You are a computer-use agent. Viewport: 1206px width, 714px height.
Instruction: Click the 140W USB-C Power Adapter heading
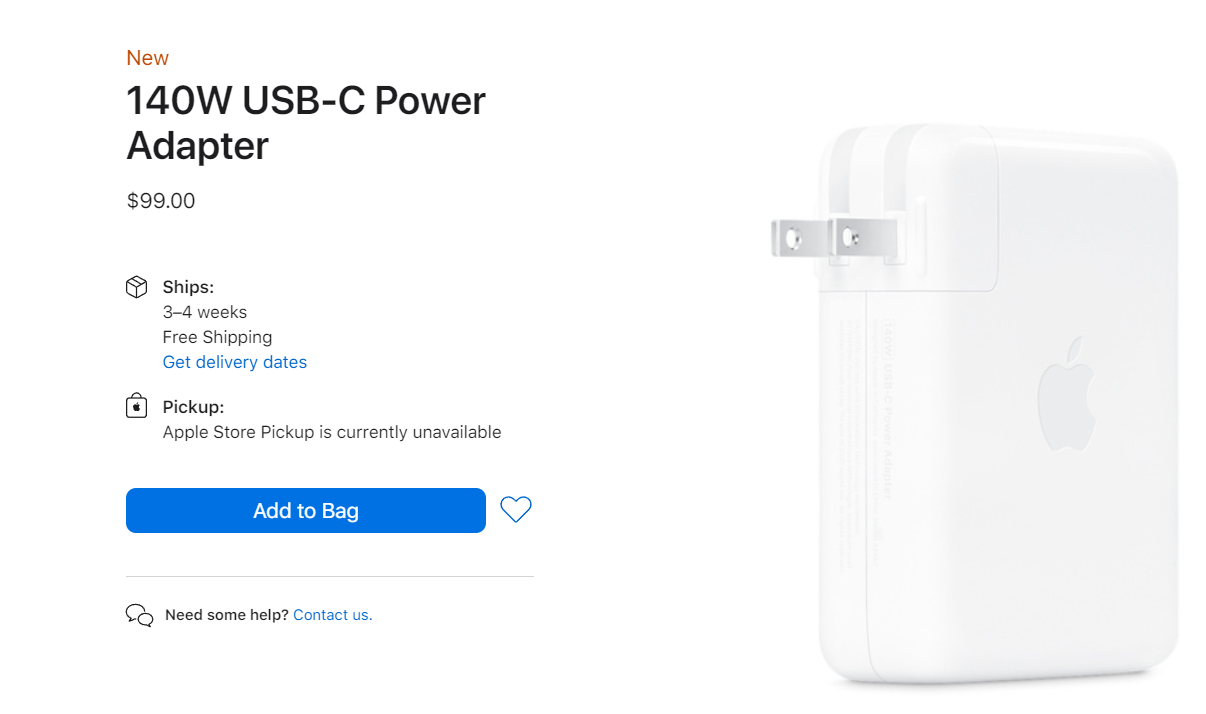click(x=306, y=123)
